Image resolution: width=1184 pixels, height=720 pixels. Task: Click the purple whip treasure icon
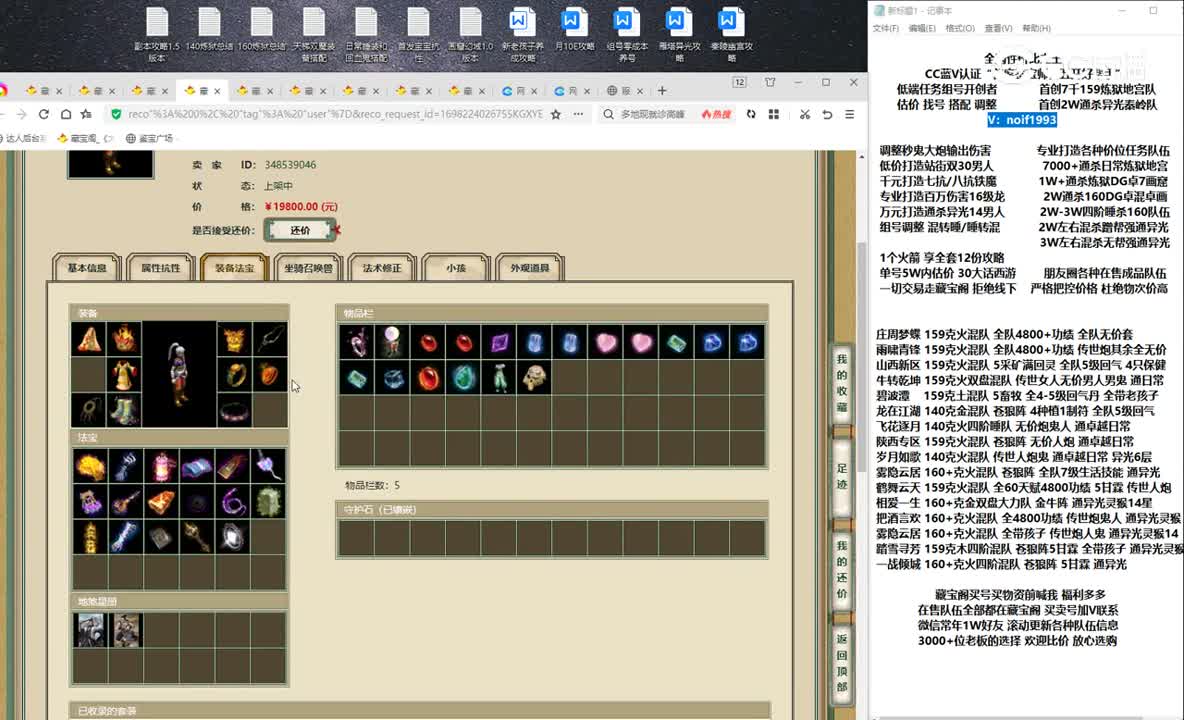233,501
